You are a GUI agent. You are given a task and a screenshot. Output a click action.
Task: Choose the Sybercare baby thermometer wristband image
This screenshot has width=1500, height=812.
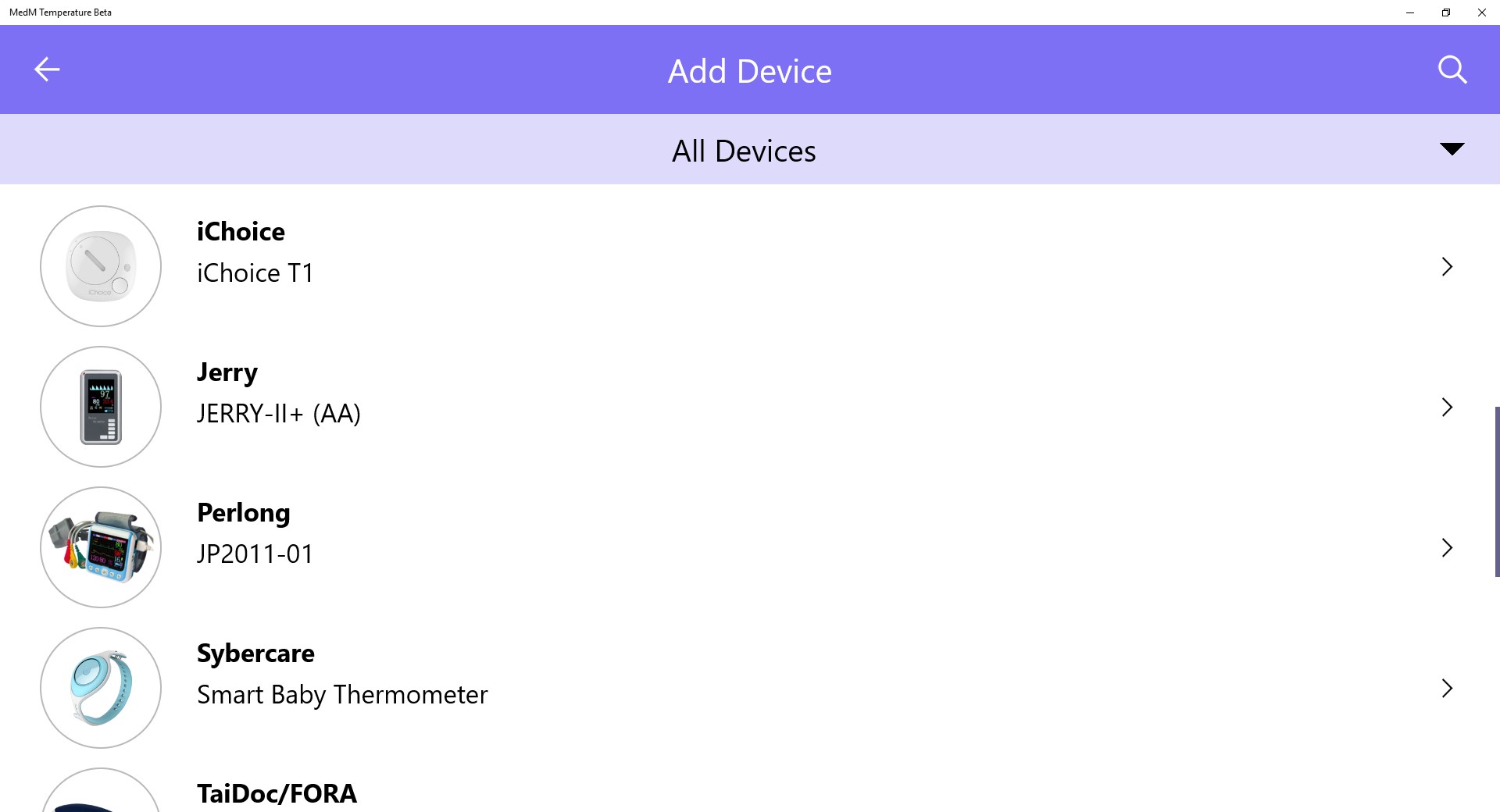[x=101, y=688]
